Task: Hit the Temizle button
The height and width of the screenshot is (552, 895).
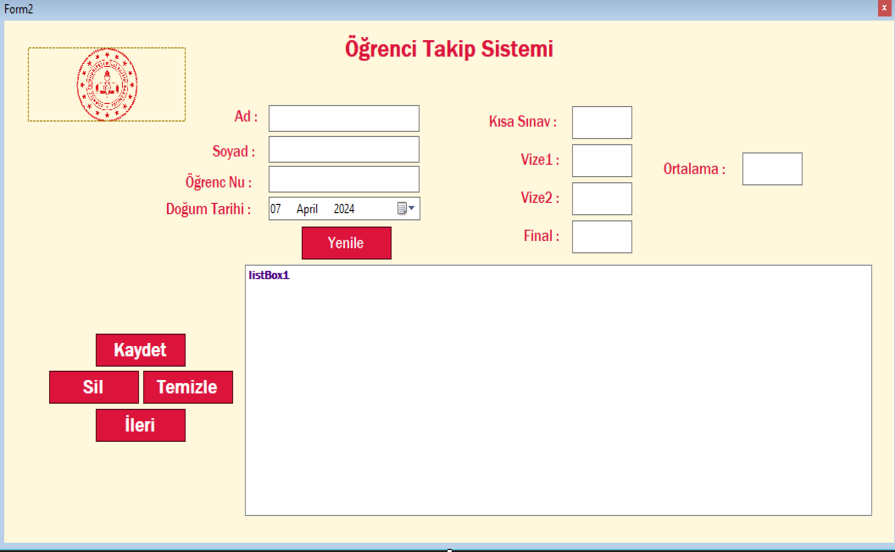Action: coord(187,387)
